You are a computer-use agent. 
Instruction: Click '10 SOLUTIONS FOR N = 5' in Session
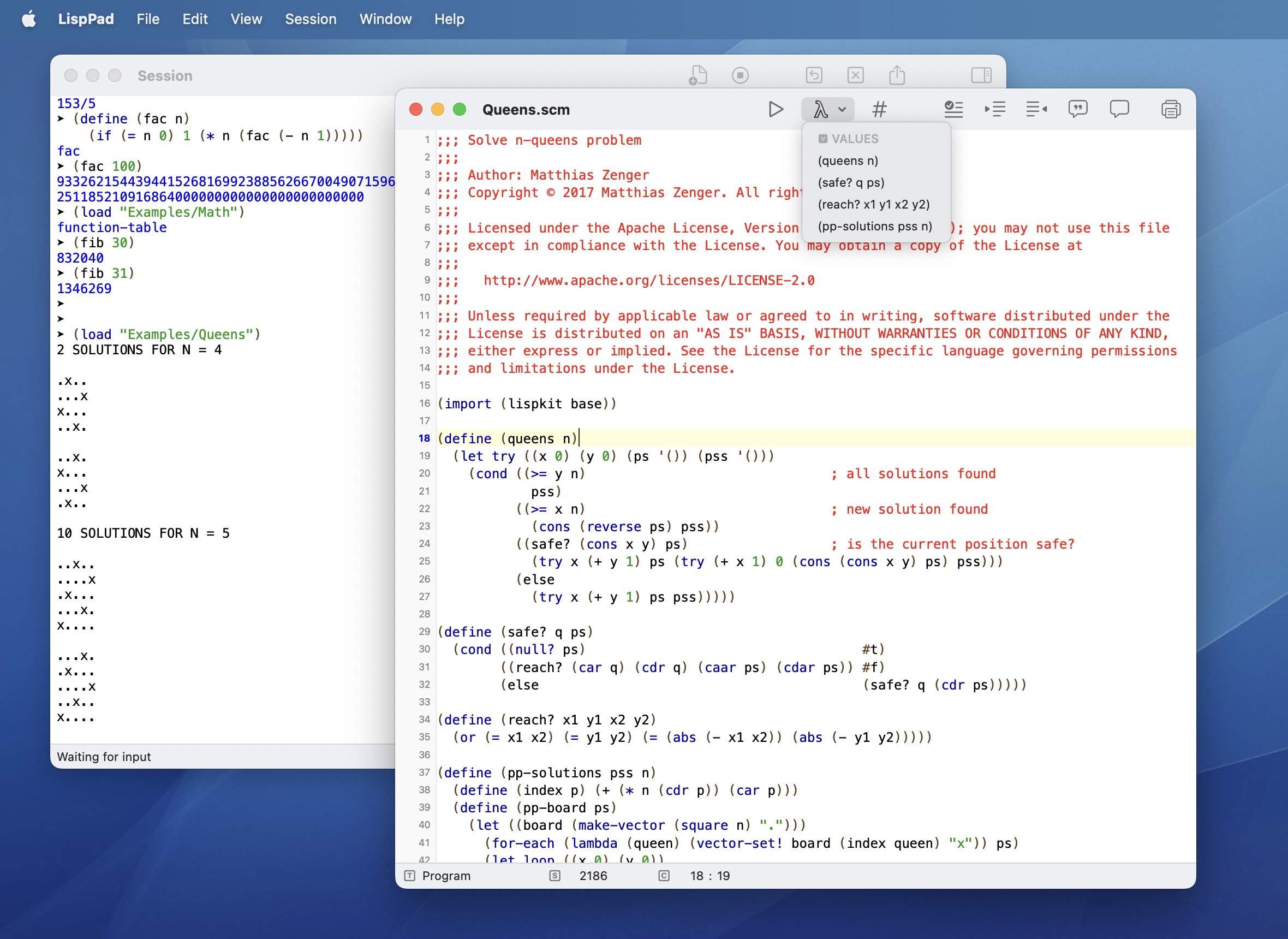pyautogui.click(x=143, y=533)
